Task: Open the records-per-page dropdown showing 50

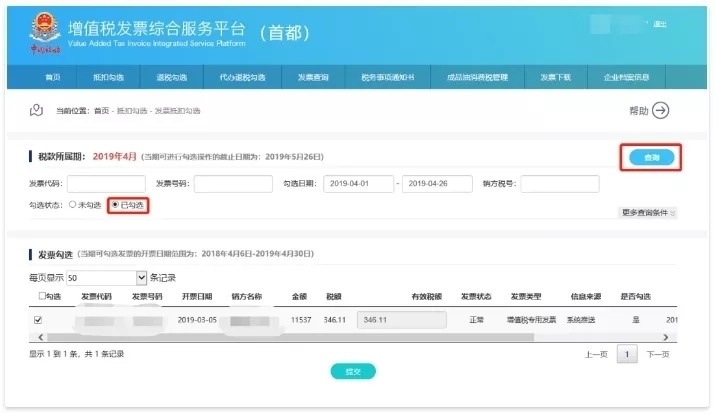Action: (106, 278)
